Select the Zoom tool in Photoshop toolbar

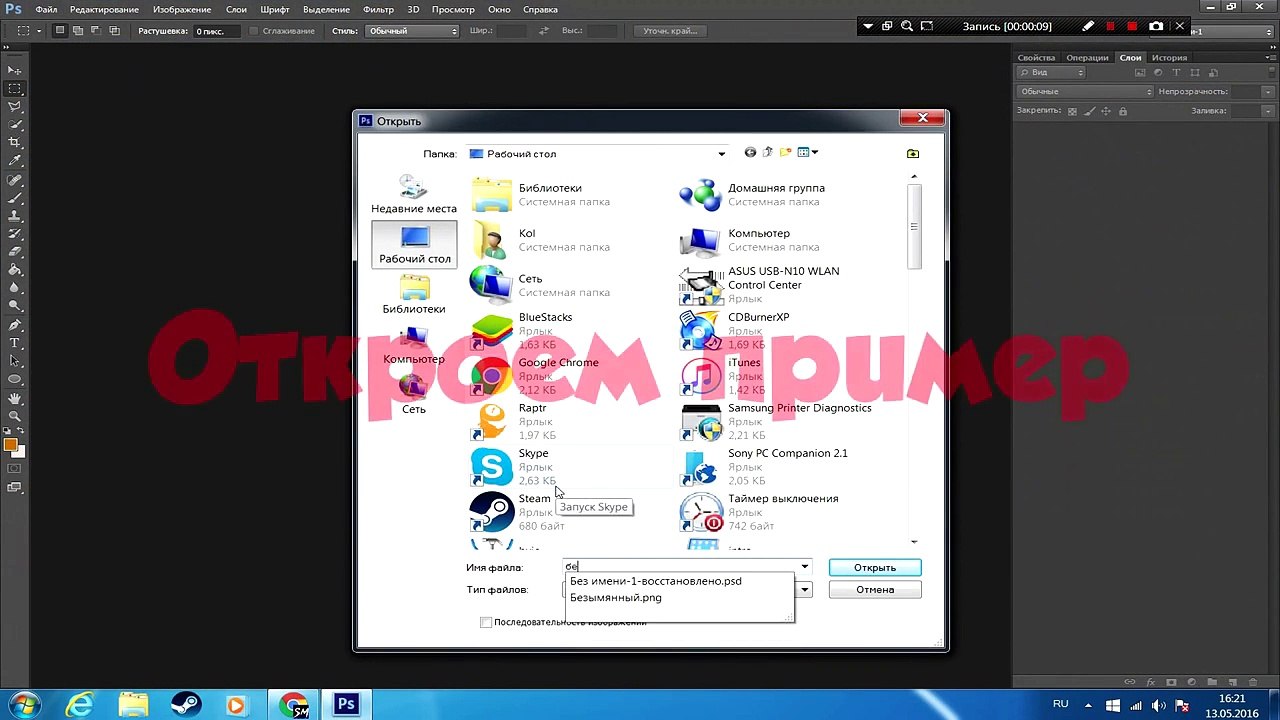coord(15,416)
